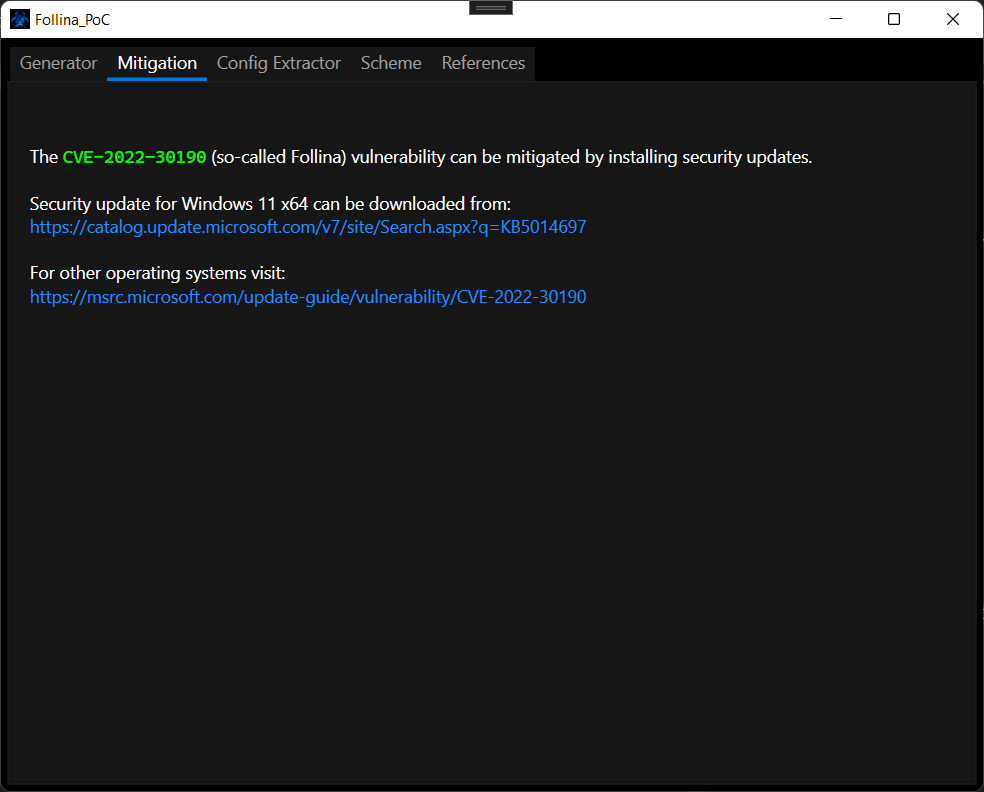Click 'Security update for Windows 11 x64' line
984x792 pixels.
click(270, 204)
